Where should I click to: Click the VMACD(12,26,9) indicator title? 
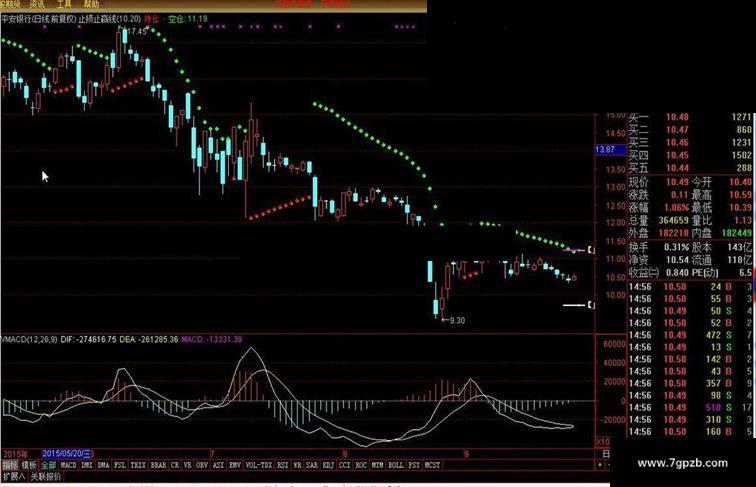coord(28,339)
